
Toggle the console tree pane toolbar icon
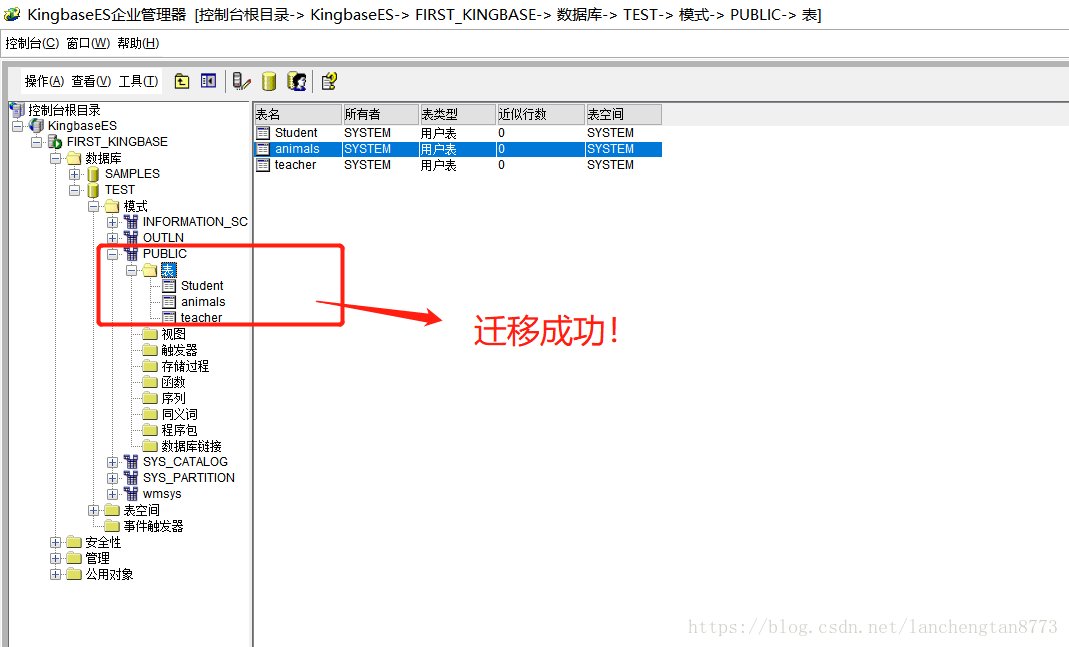pyautogui.click(x=209, y=81)
